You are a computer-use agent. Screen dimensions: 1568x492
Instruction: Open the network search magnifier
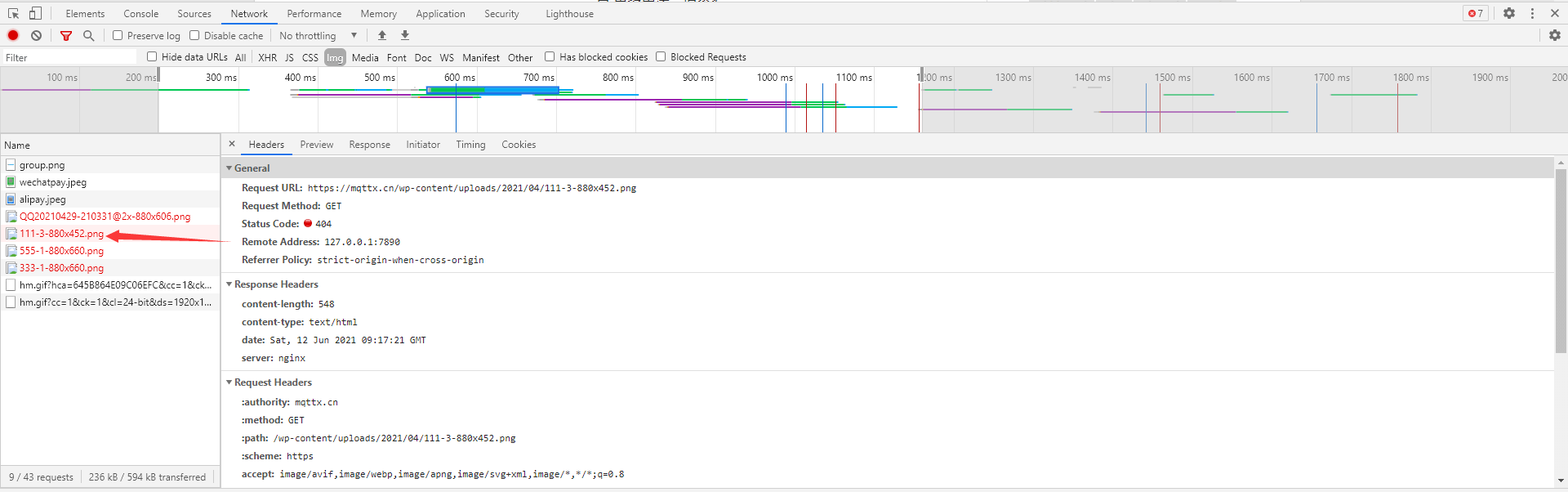coord(89,35)
